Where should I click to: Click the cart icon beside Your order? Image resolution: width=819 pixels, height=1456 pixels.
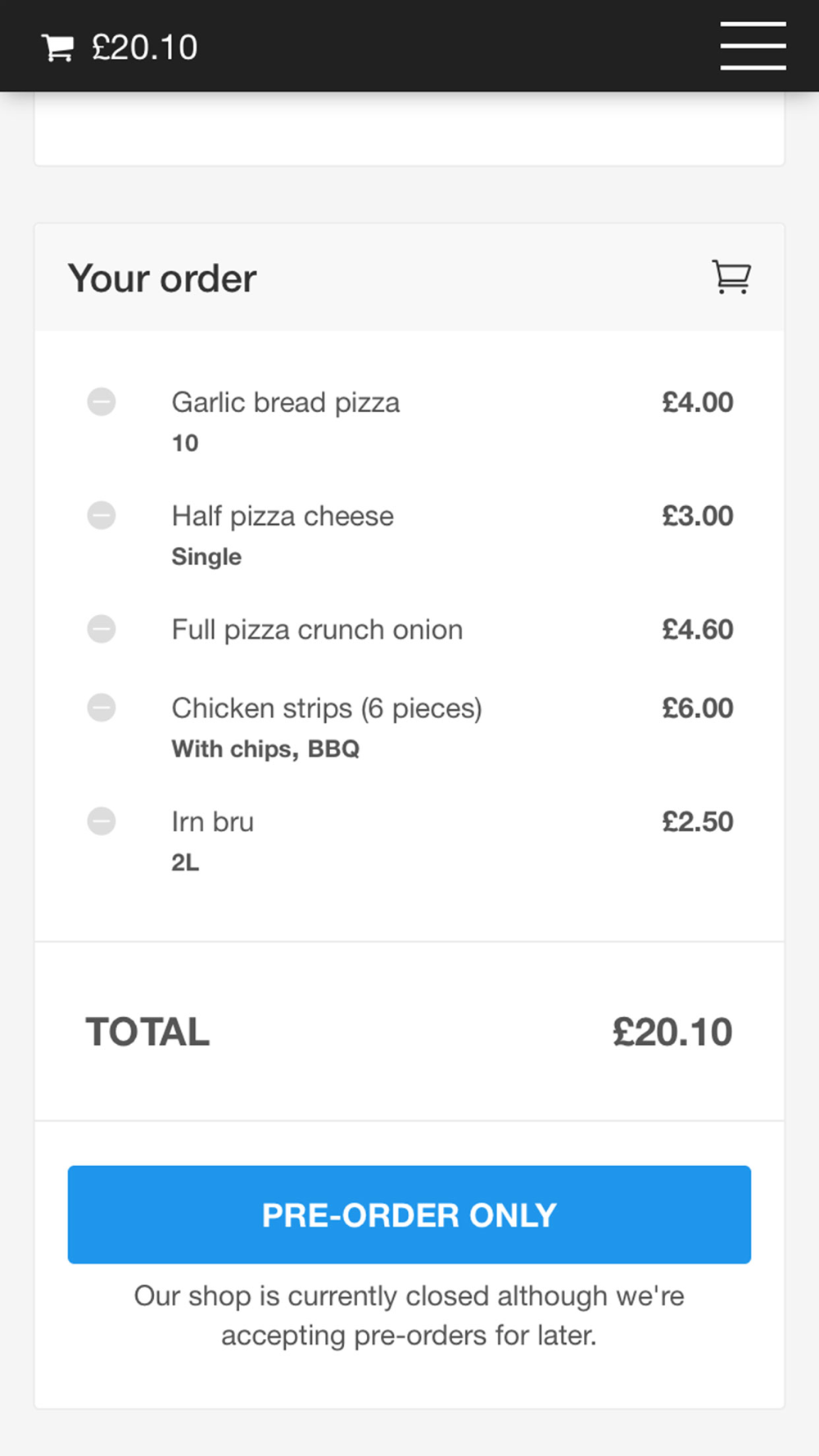point(731,277)
